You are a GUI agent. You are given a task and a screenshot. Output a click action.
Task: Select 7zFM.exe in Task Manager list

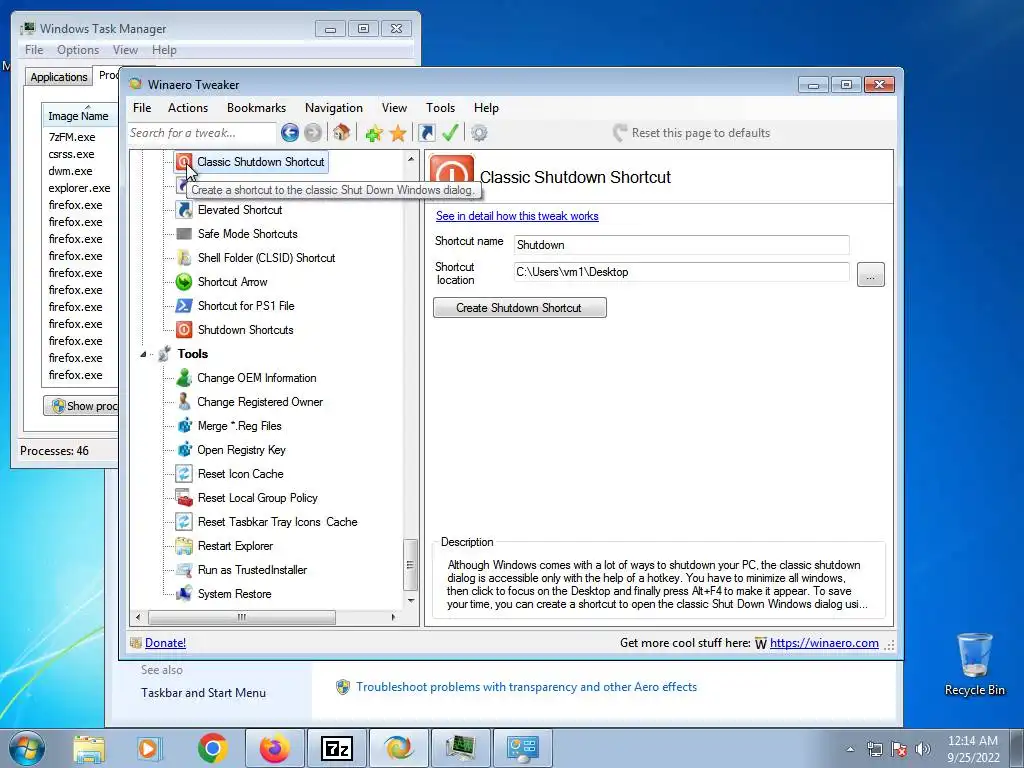(72, 137)
